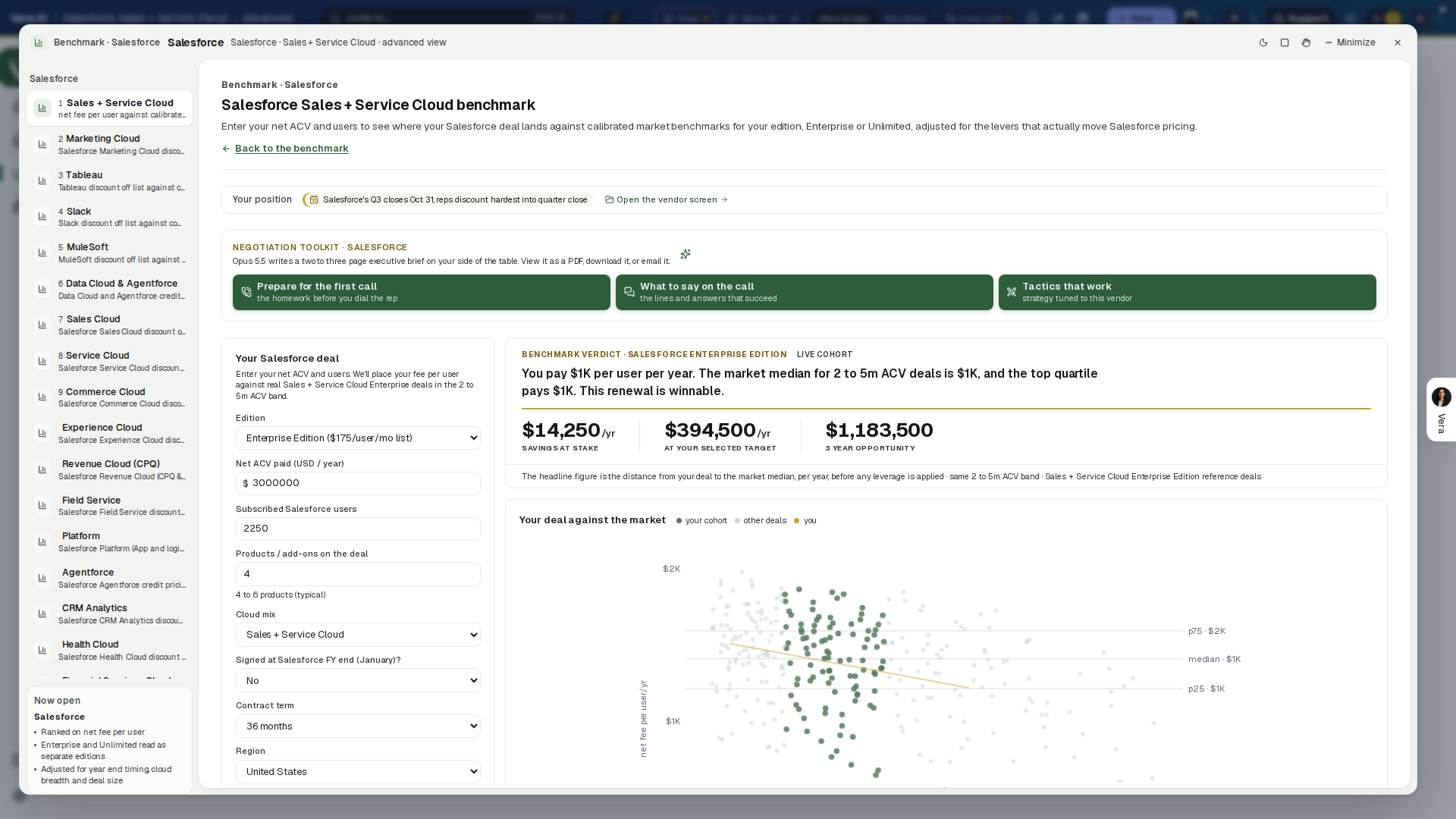Viewport: 1456px width, 819px height.
Task: Toggle 'other deals' legend dot
Action: (737, 521)
